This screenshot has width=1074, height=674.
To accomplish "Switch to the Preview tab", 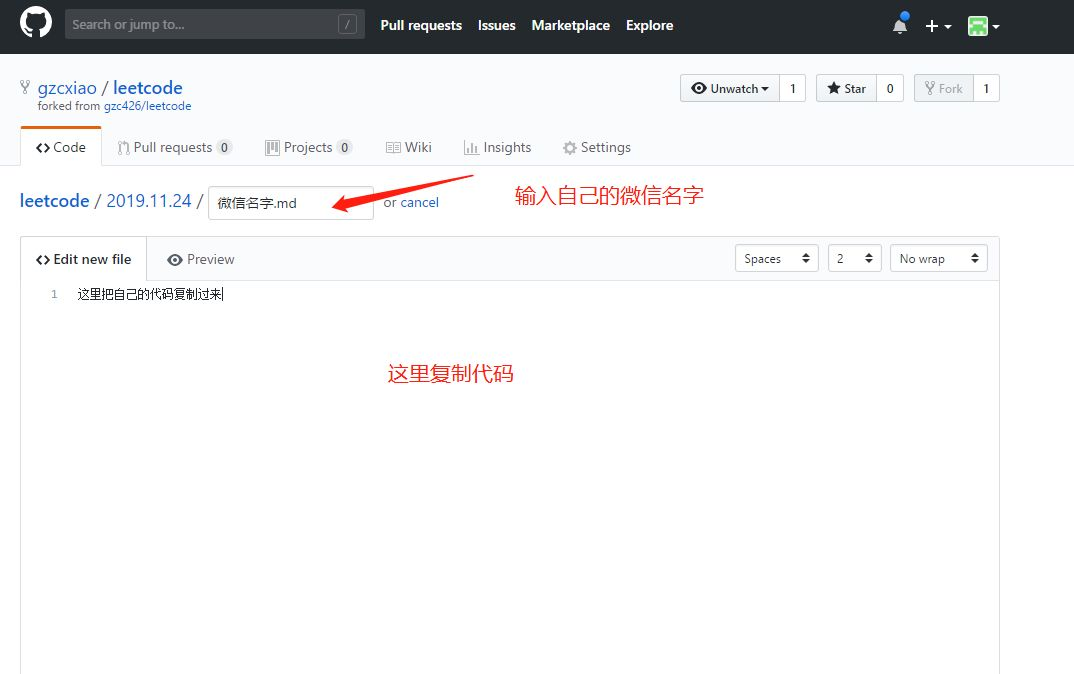I will point(200,259).
